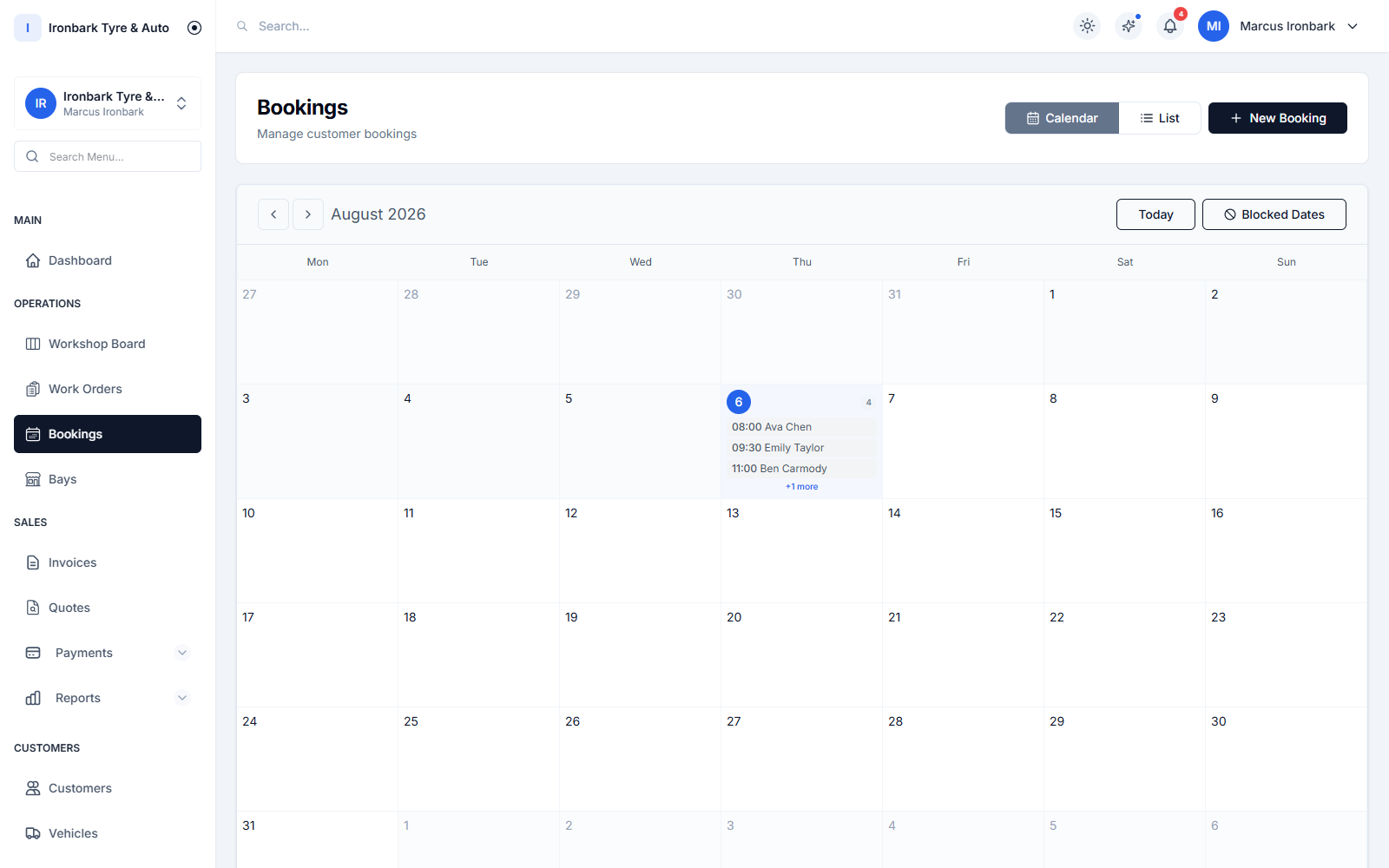Open the Vehicles truck icon

coord(33,833)
